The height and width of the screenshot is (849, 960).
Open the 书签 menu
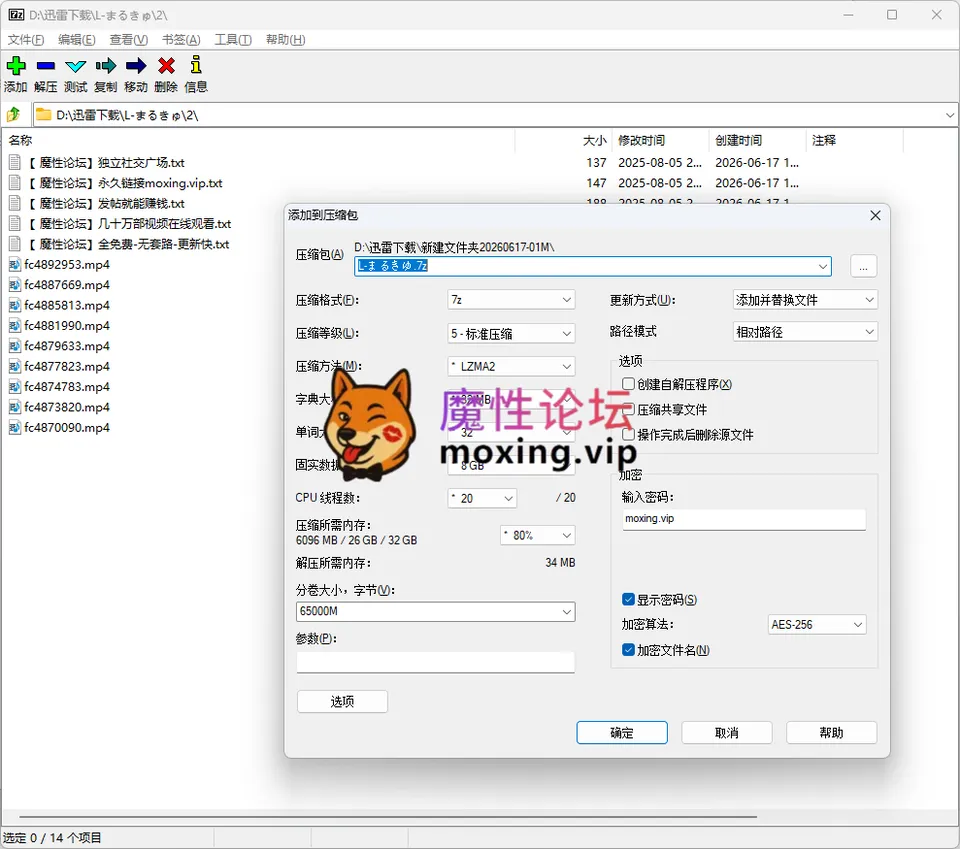[181, 40]
